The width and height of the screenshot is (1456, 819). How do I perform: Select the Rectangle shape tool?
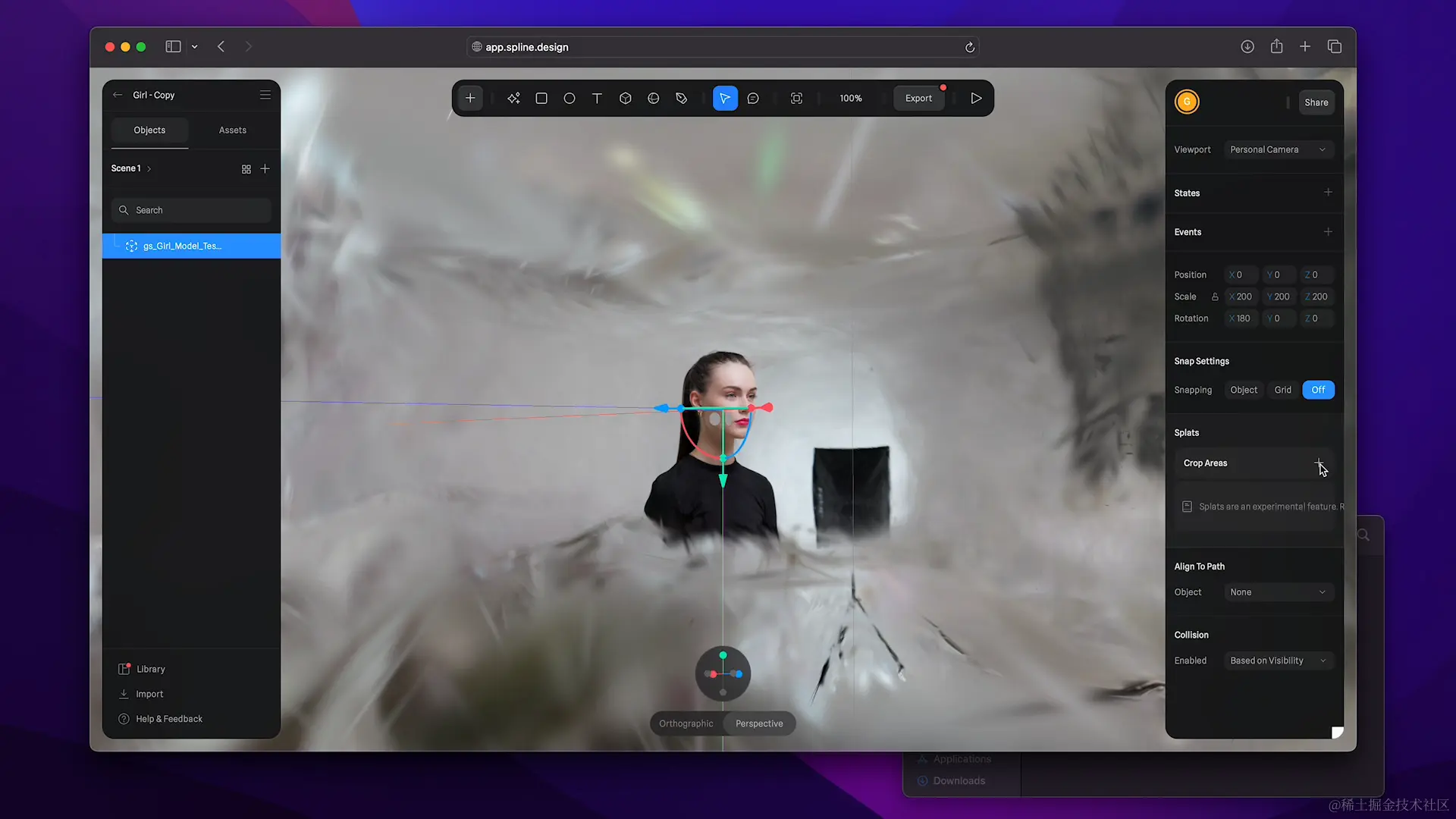(x=541, y=99)
